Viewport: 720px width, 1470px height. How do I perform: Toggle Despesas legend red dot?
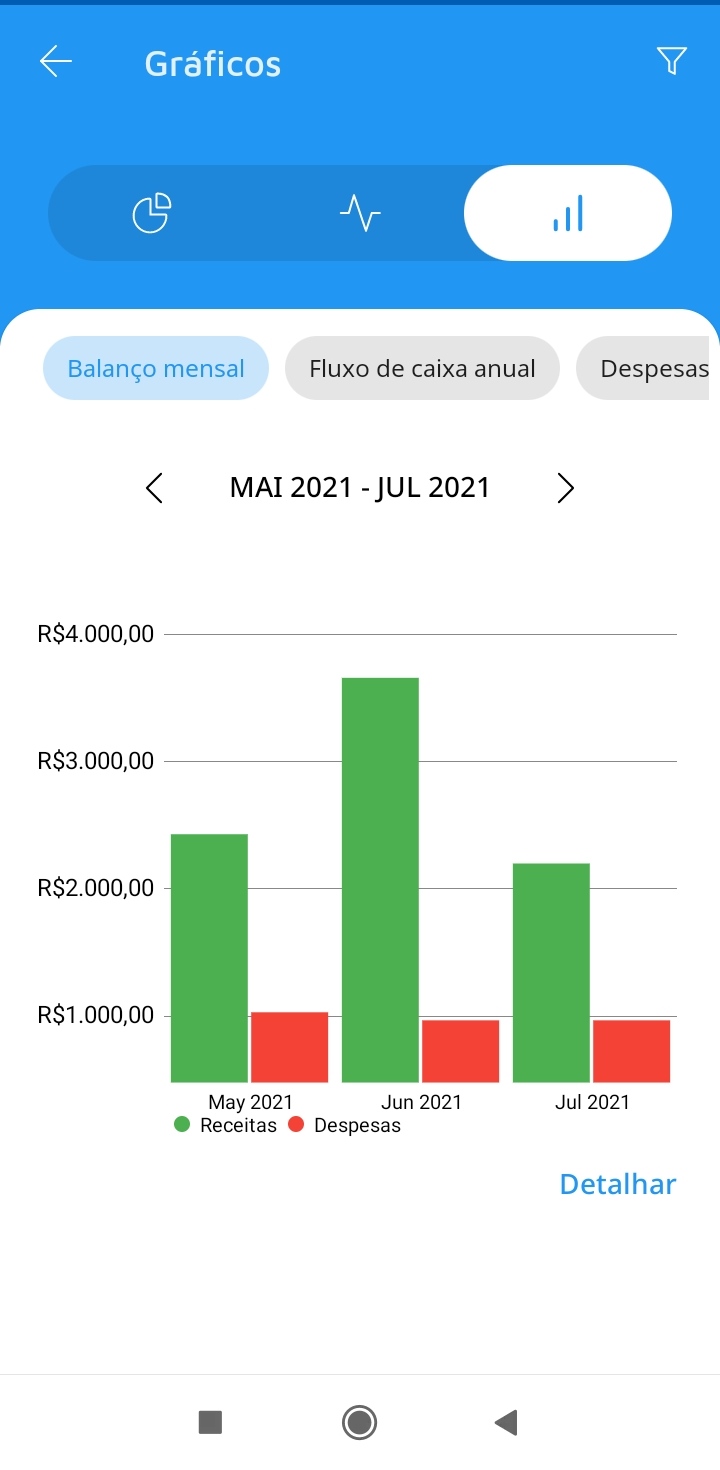point(296,1124)
